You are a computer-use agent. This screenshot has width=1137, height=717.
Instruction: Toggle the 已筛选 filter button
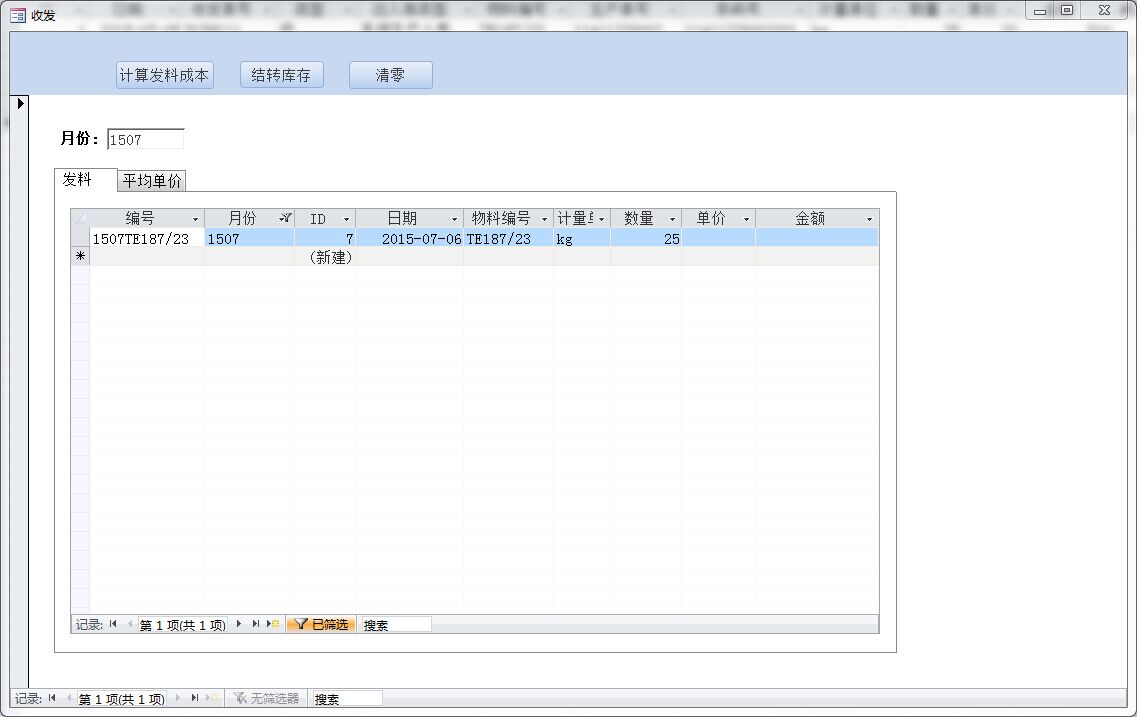pyautogui.click(x=321, y=624)
